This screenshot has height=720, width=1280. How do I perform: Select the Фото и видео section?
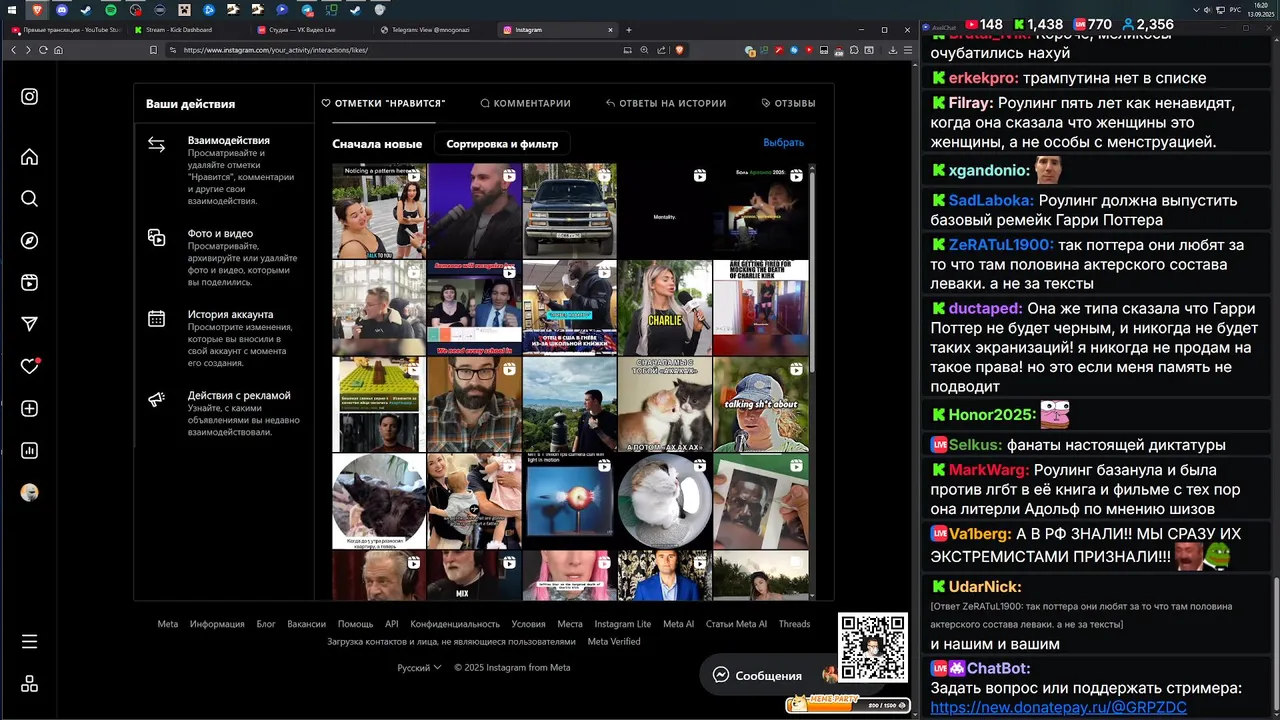(x=224, y=258)
